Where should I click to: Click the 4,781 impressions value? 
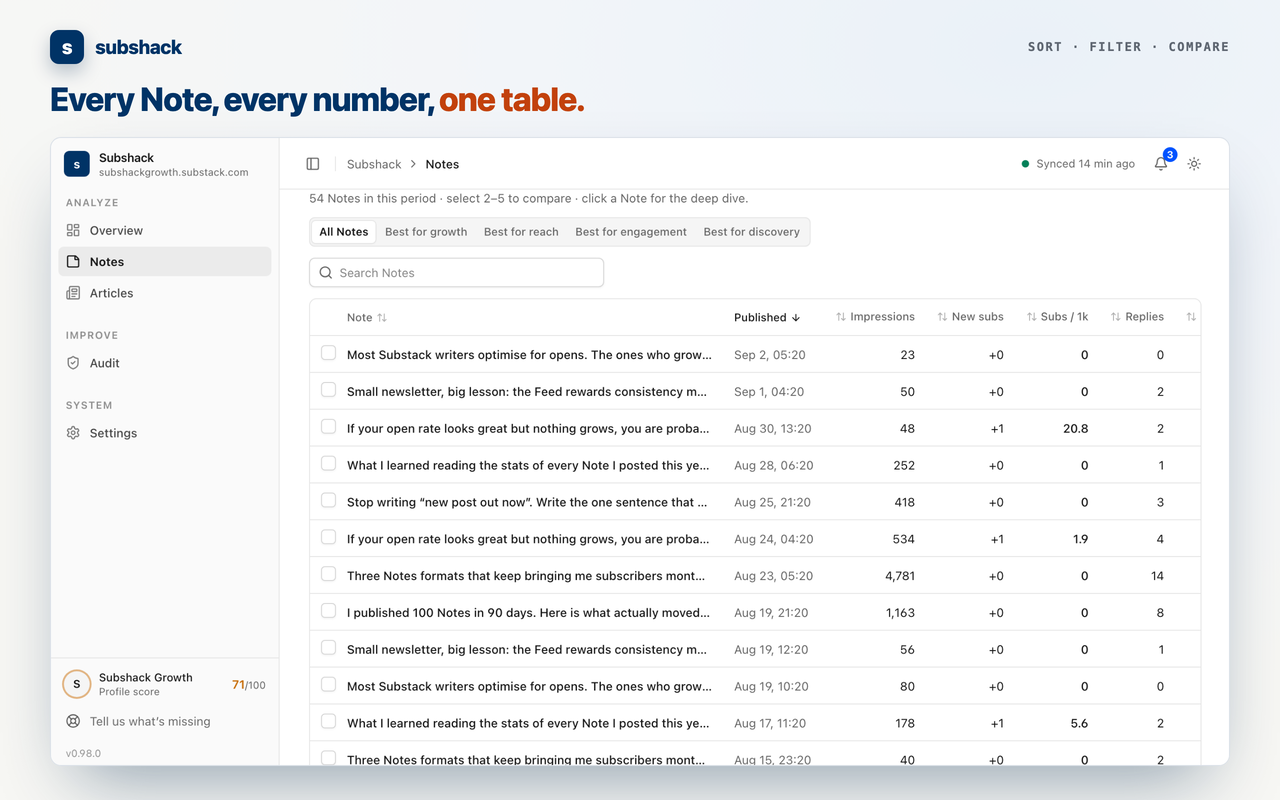pos(900,576)
